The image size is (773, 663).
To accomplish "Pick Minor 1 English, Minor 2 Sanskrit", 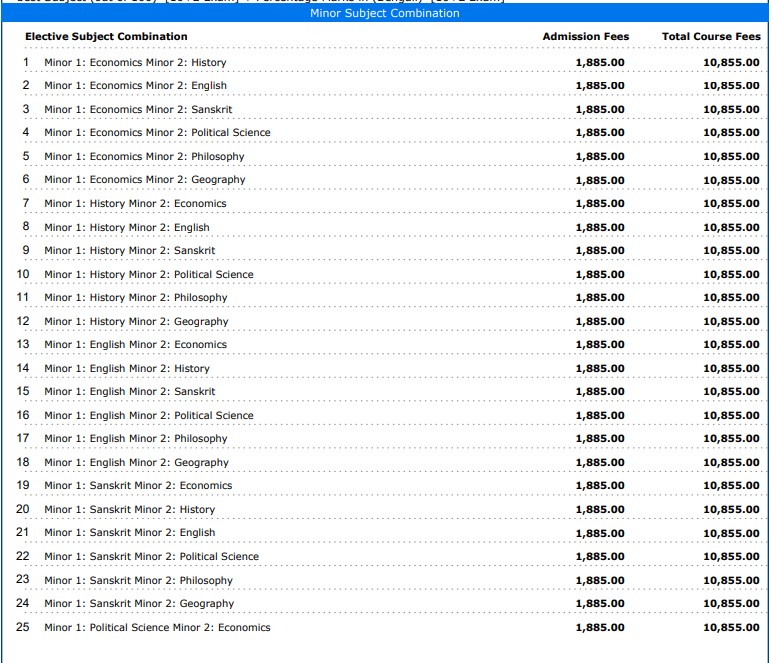I will [129, 392].
